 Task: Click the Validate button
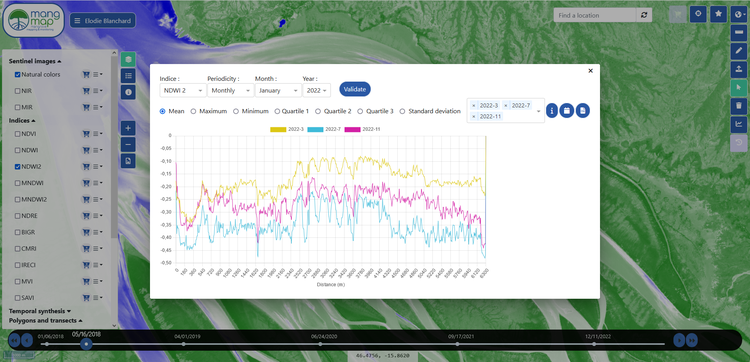pos(355,89)
